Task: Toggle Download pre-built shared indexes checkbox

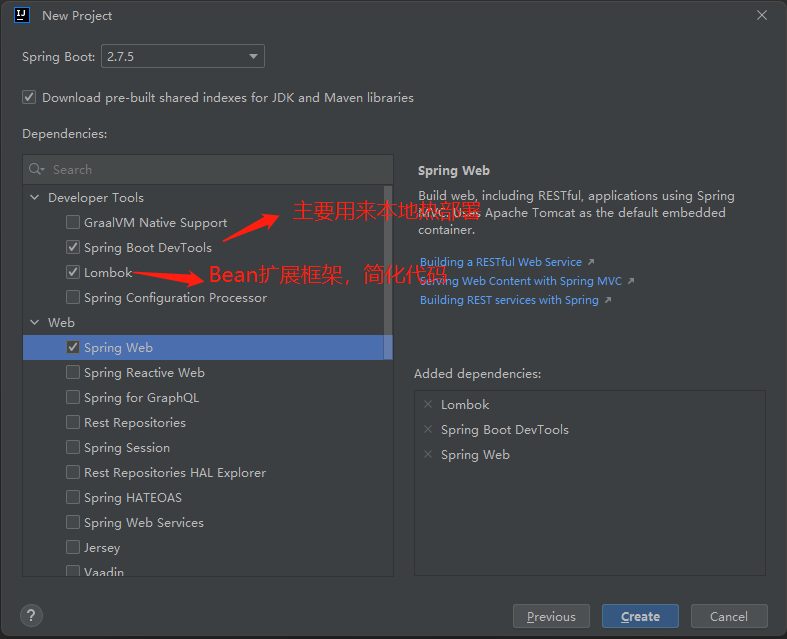Action: [29, 97]
